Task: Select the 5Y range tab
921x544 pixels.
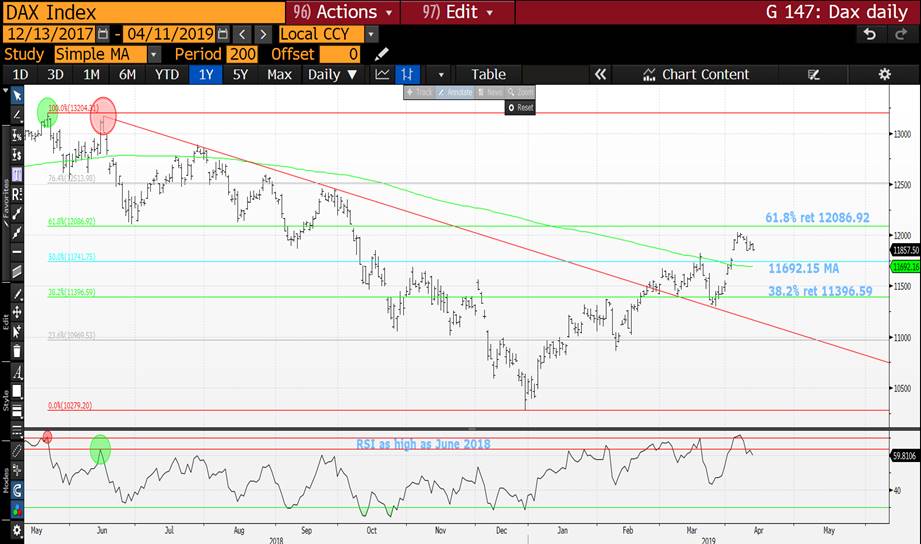Action: point(240,75)
